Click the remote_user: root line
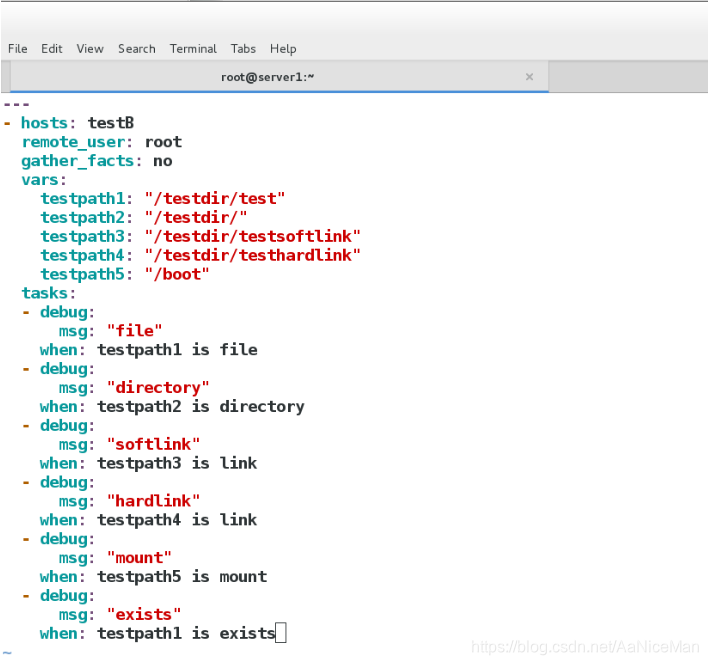The image size is (708, 665). click(102, 142)
